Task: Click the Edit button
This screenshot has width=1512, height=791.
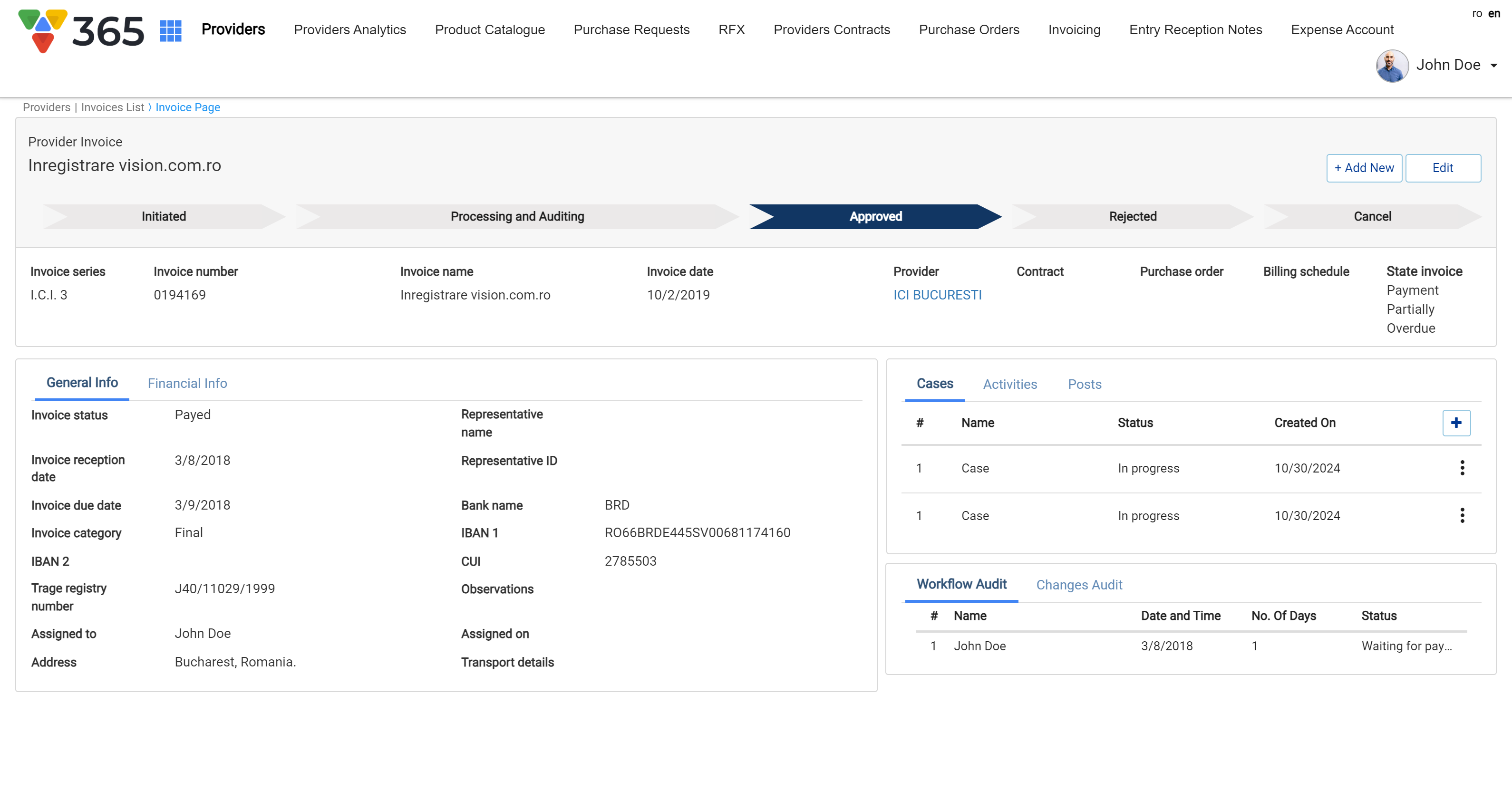Action: click(x=1442, y=168)
